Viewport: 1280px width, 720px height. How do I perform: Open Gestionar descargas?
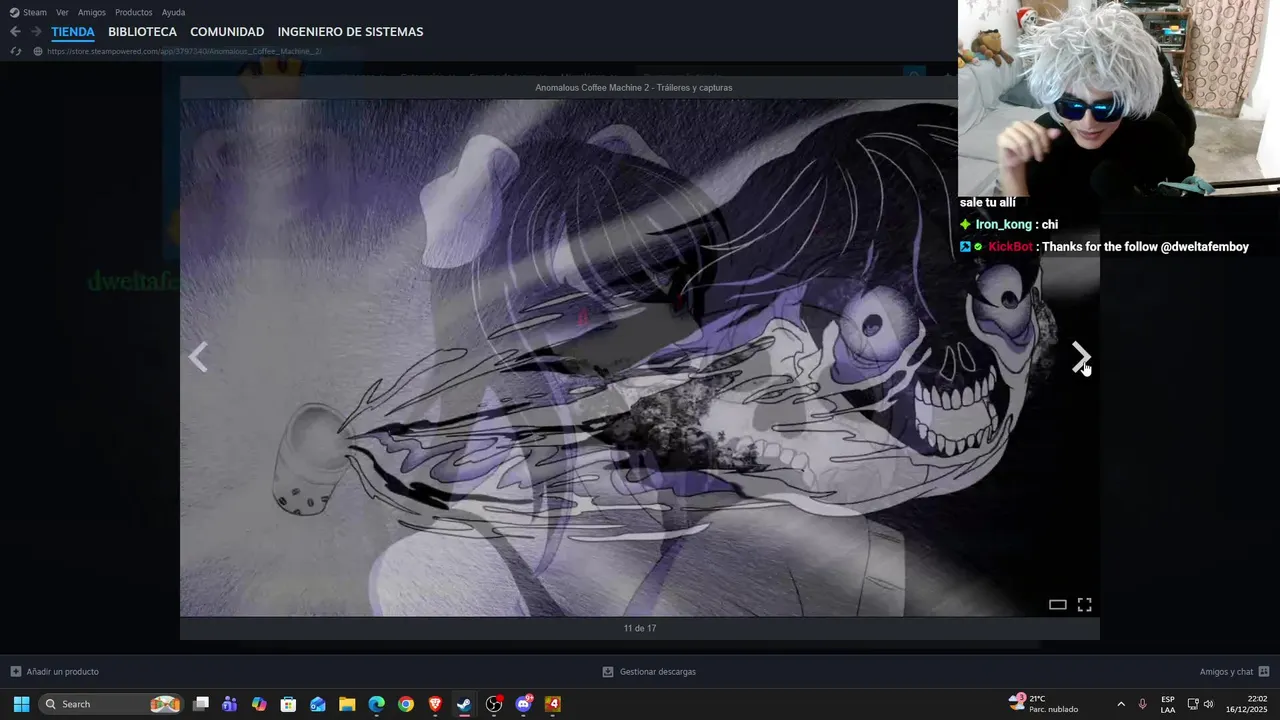click(649, 672)
